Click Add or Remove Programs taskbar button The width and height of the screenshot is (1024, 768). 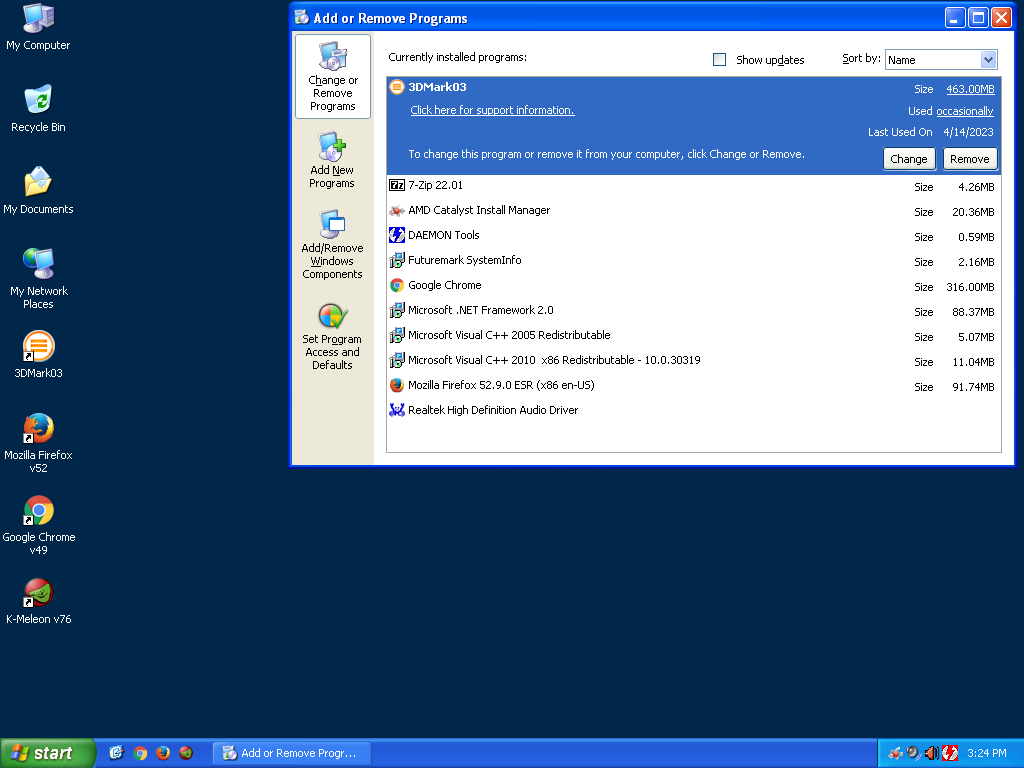[292, 753]
